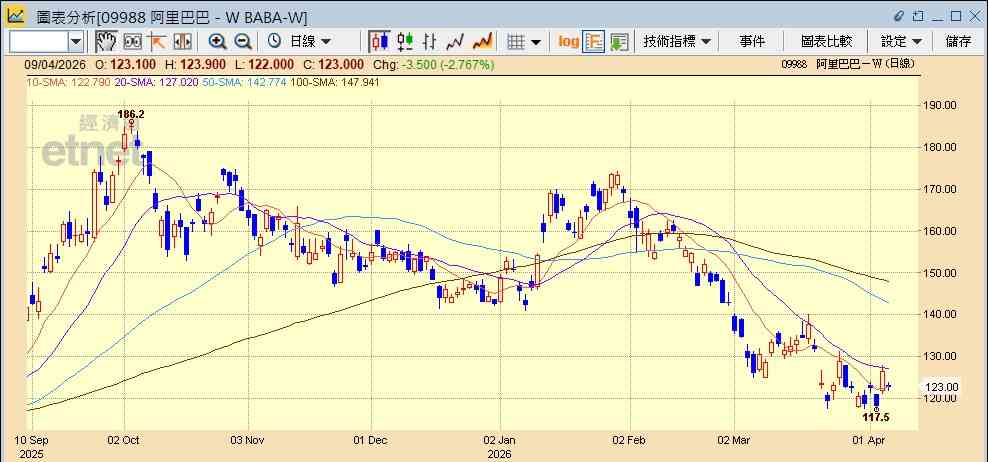
Task: Click the 150.00 price axis label
Action: click(x=941, y=273)
